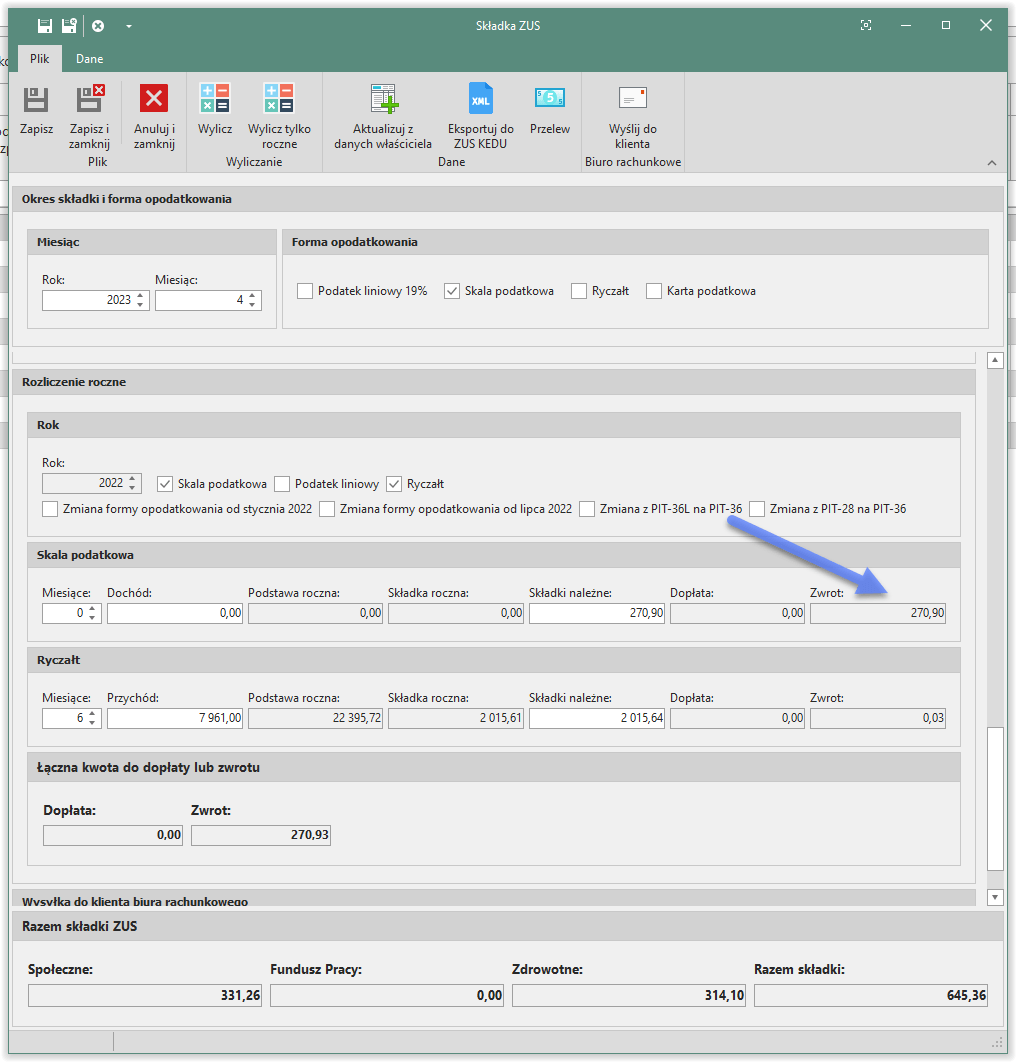Click the Dochód field in Skala podatkowa

[174, 613]
